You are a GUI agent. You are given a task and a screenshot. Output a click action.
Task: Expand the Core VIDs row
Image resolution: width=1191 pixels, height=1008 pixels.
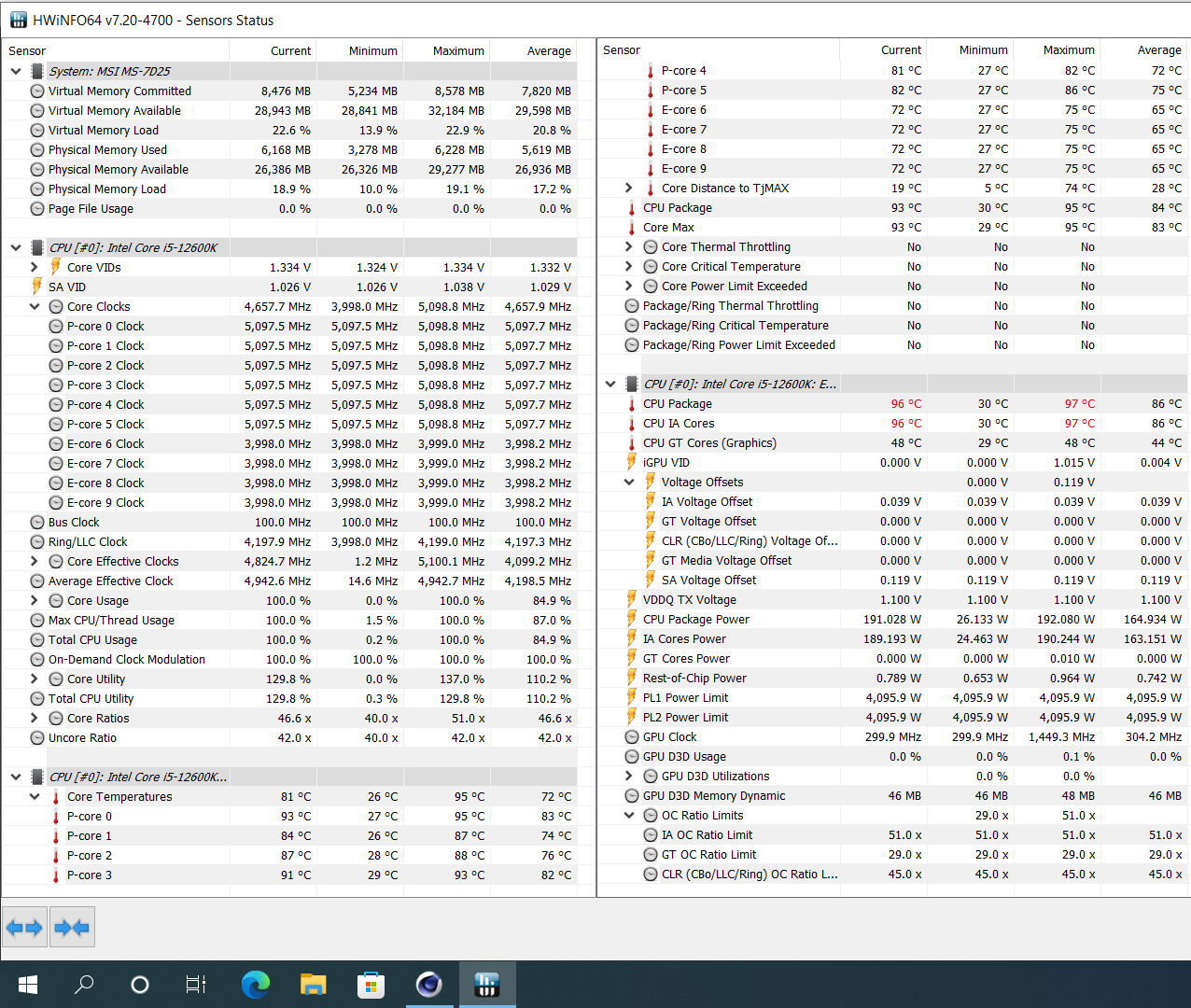point(35,267)
